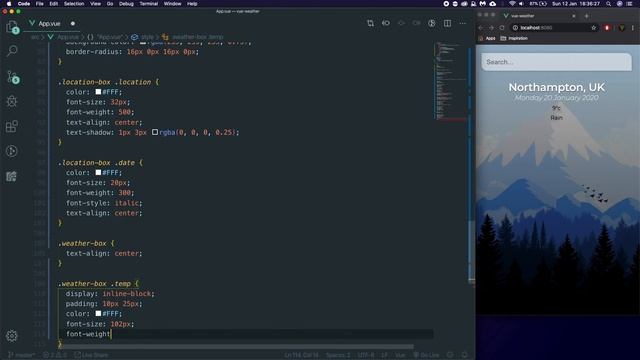The image size is (640, 360).
Task: Open the View menu
Action: (x=95, y=4)
